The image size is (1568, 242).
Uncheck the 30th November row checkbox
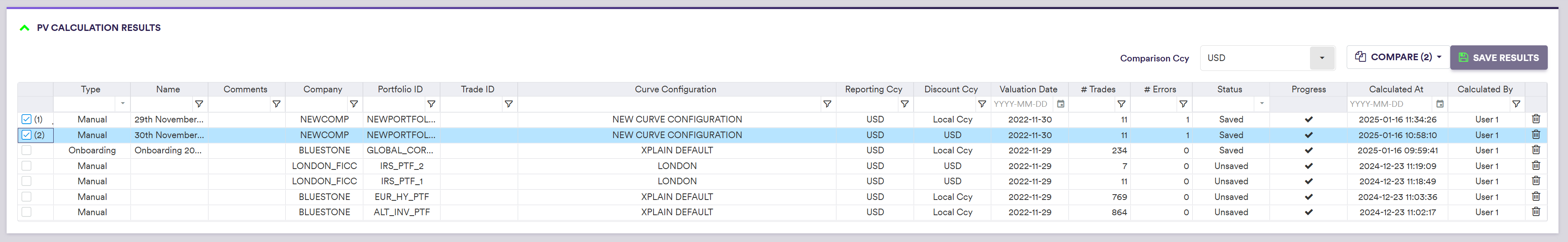[26, 135]
